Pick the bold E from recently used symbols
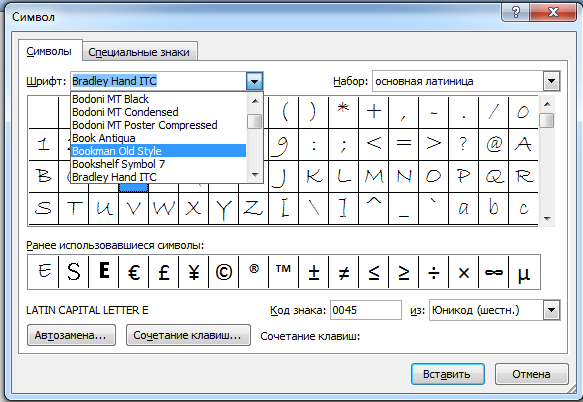Screen dimensions: 583x402 [x=104, y=272]
